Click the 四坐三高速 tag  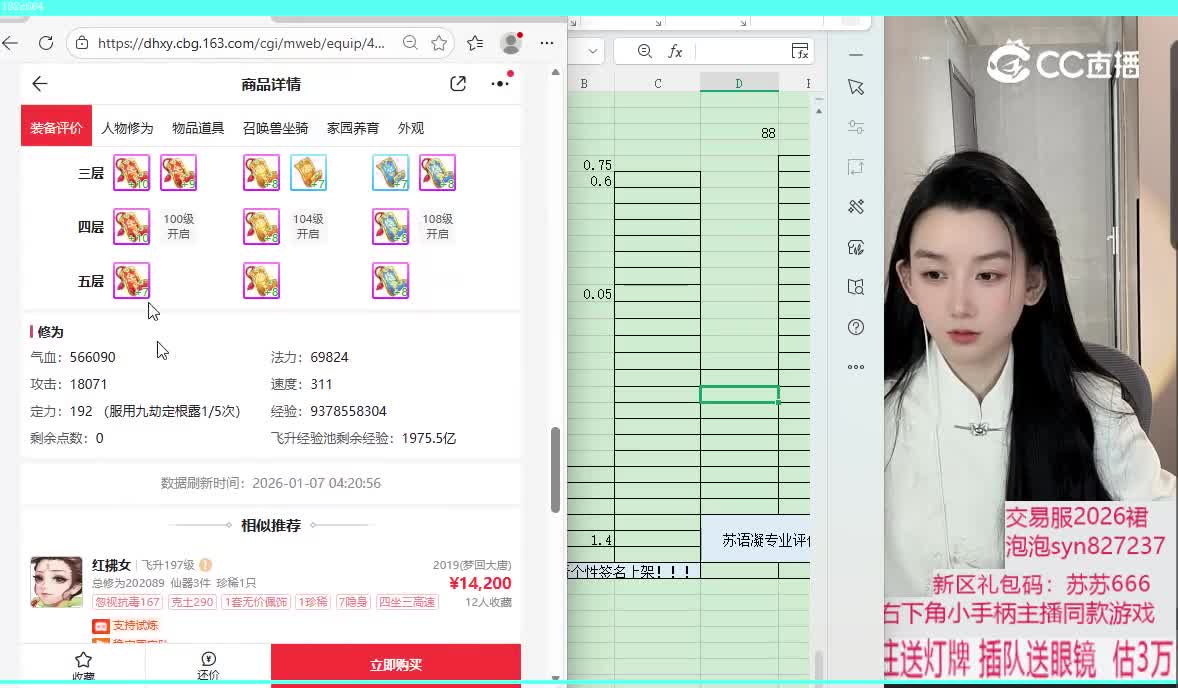[x=407, y=602]
